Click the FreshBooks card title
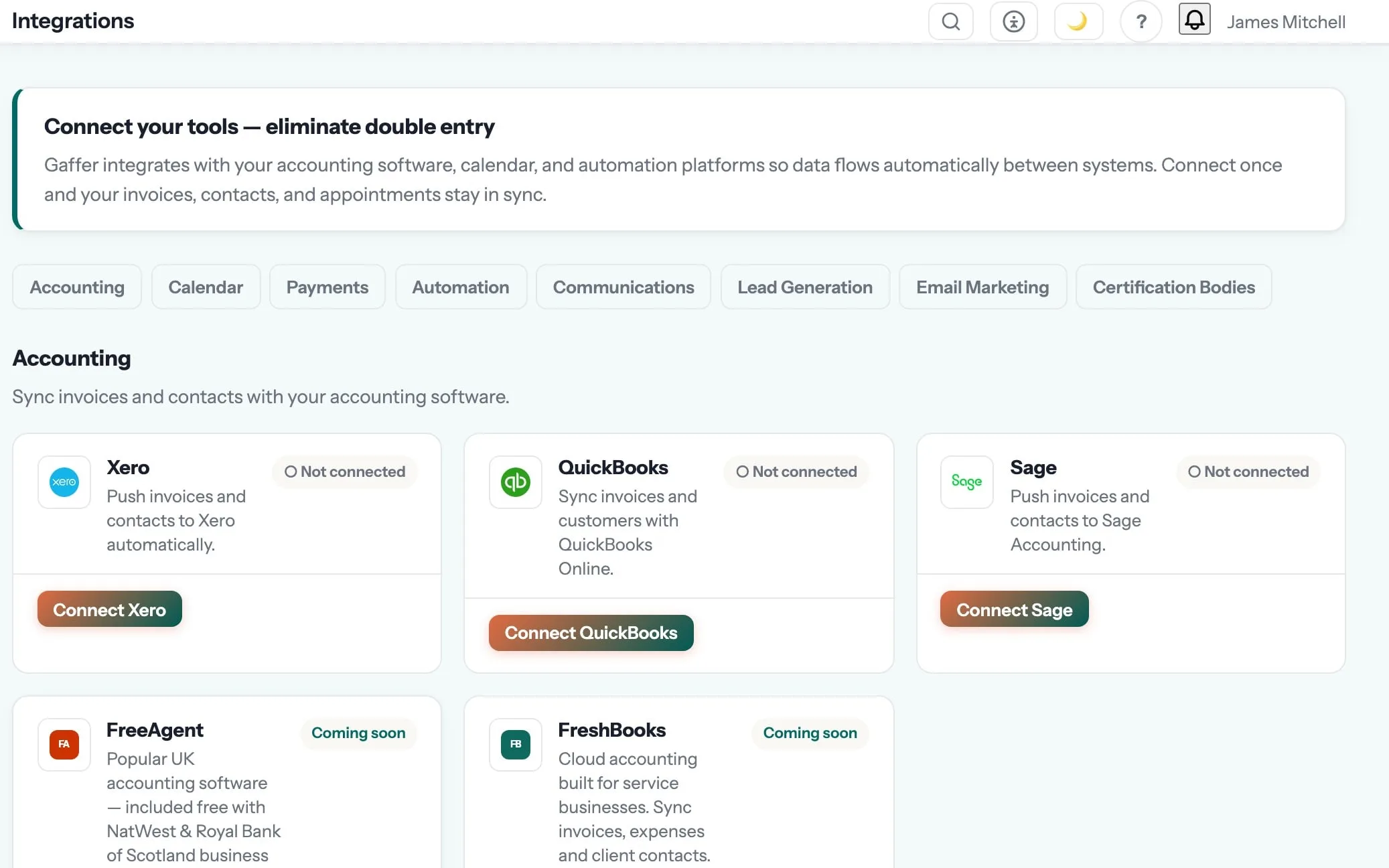1389x868 pixels. (611, 729)
